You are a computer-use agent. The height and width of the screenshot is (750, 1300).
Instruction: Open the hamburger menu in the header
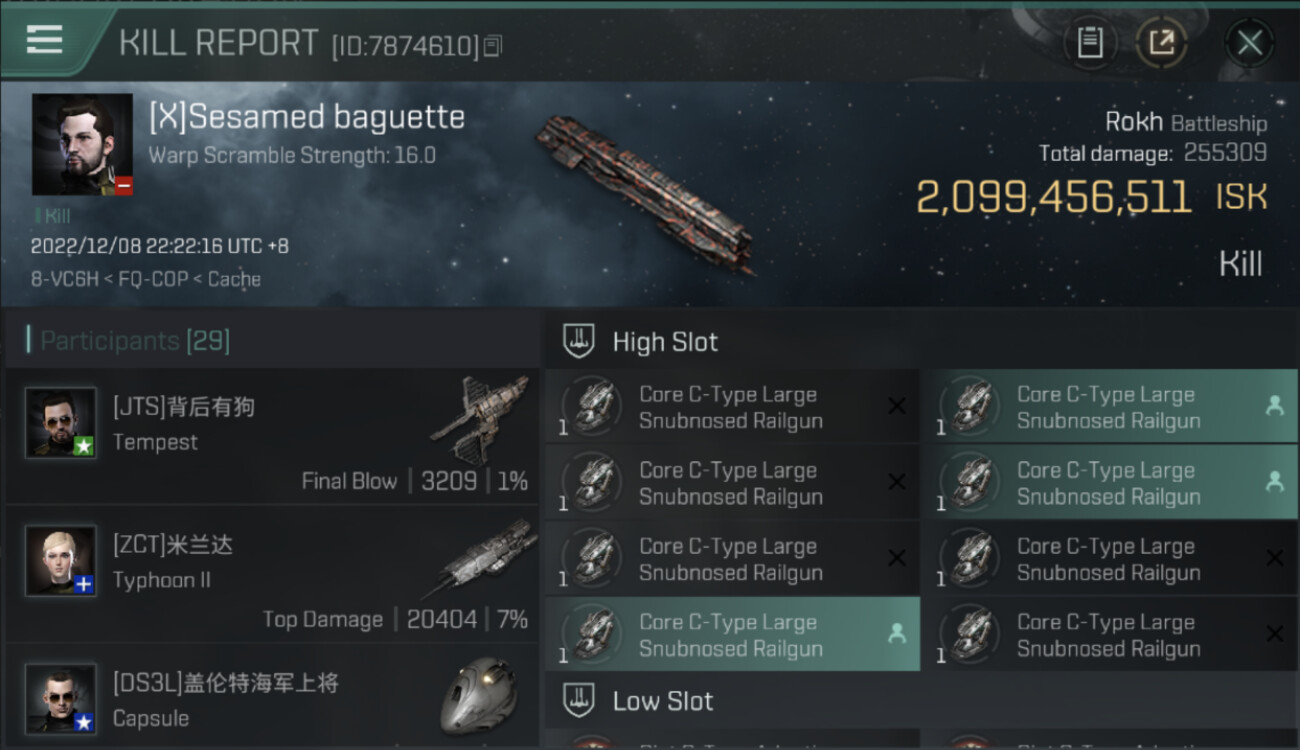coord(45,40)
